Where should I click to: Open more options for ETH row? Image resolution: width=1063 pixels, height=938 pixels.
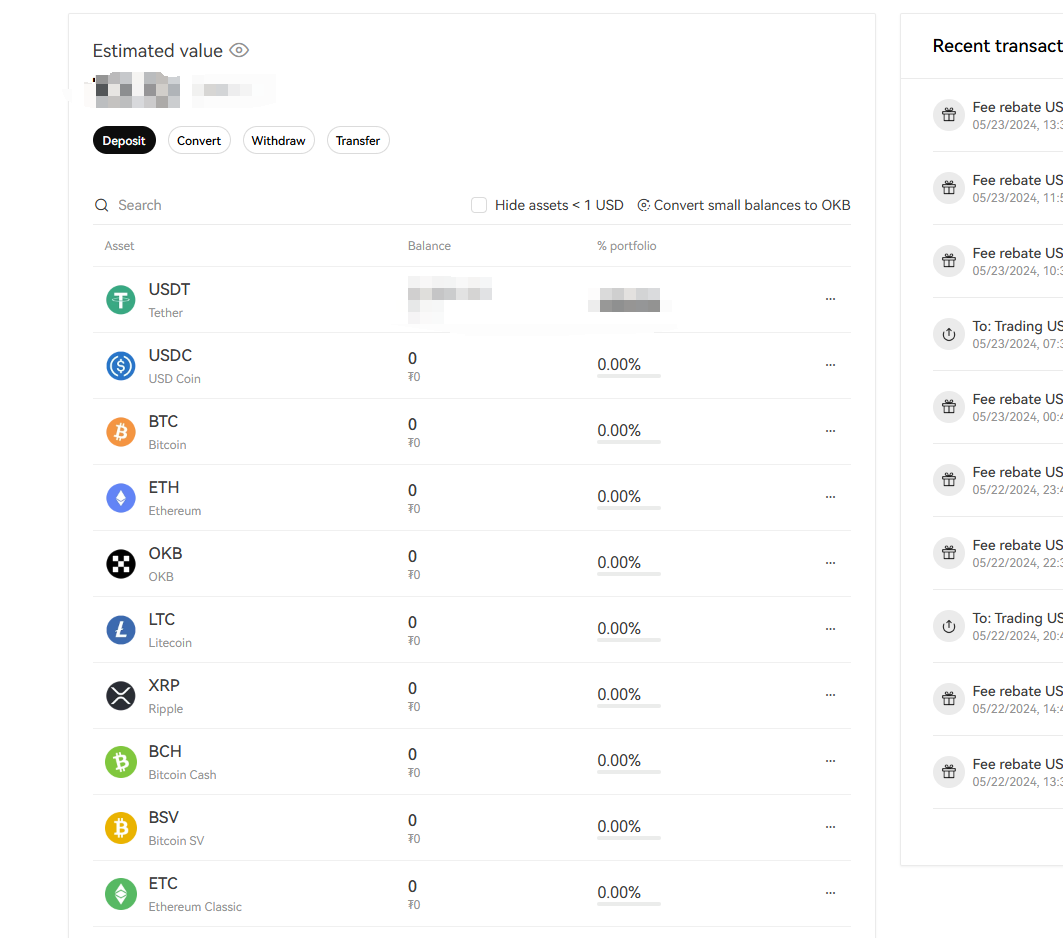click(x=830, y=497)
